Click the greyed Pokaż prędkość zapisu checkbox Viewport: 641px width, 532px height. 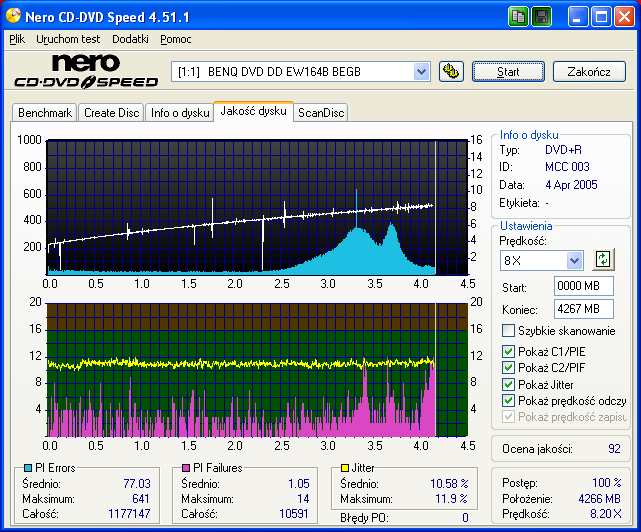tap(508, 417)
